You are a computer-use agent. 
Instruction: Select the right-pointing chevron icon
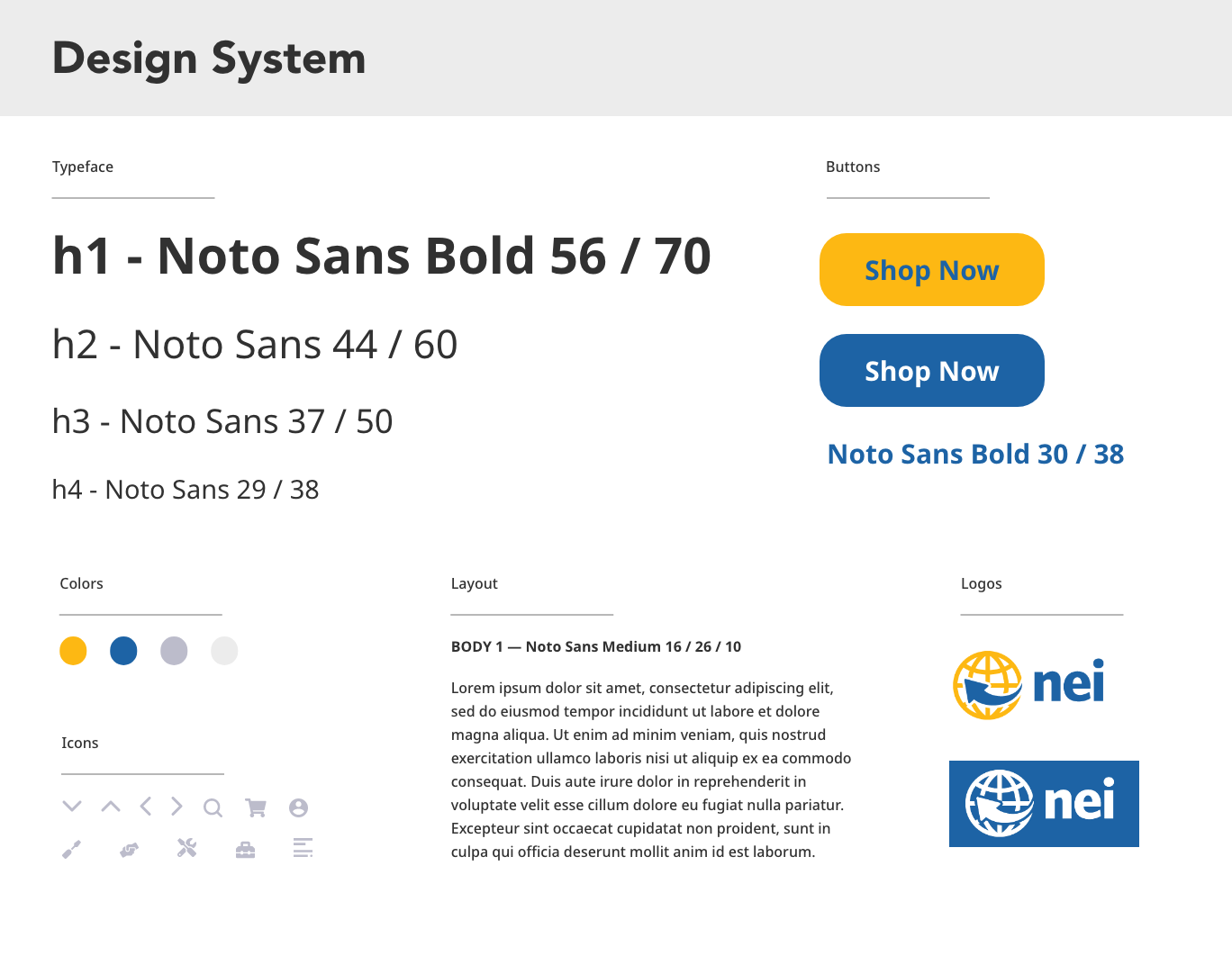(x=177, y=806)
